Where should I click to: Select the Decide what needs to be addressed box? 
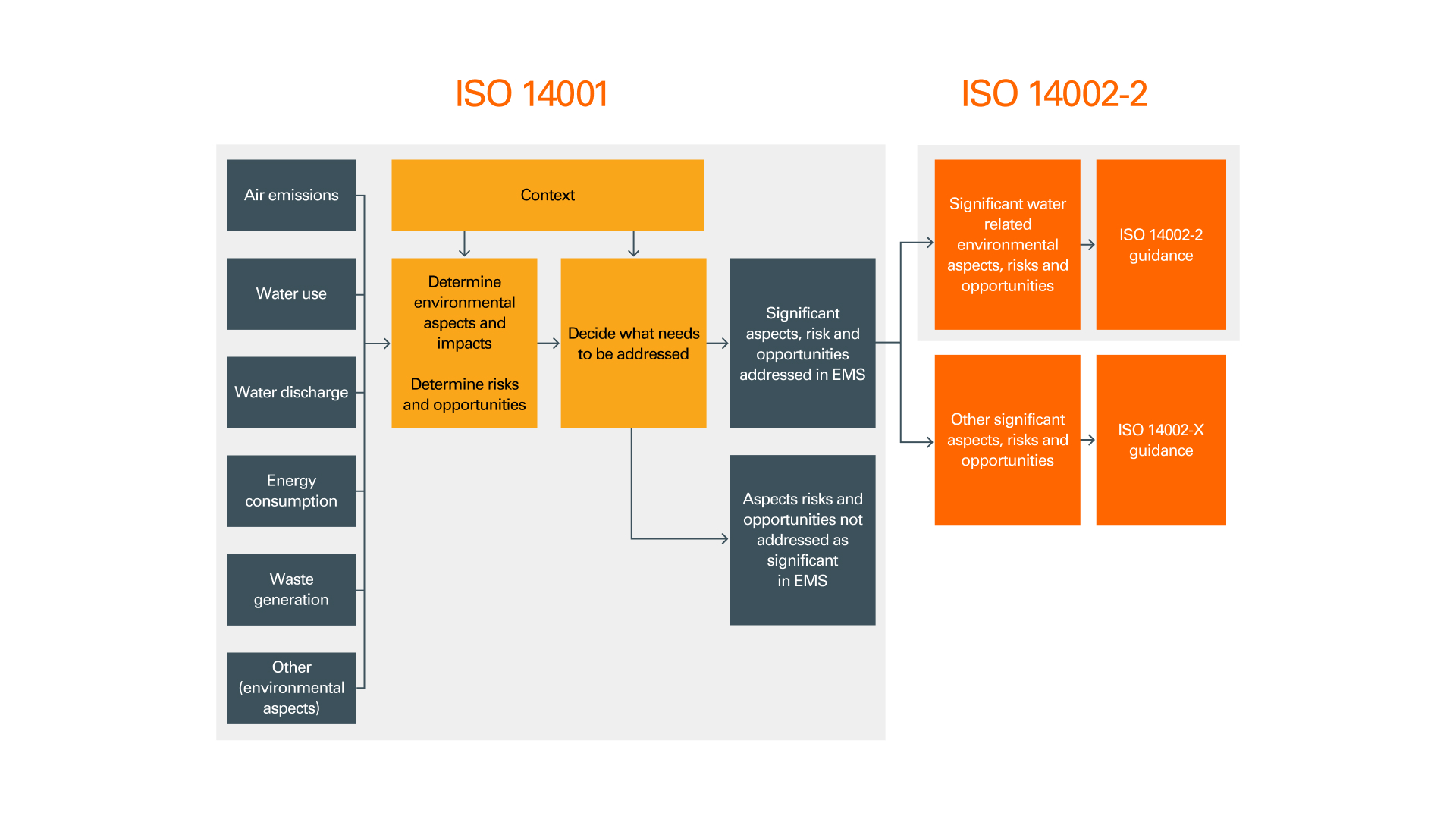[633, 343]
